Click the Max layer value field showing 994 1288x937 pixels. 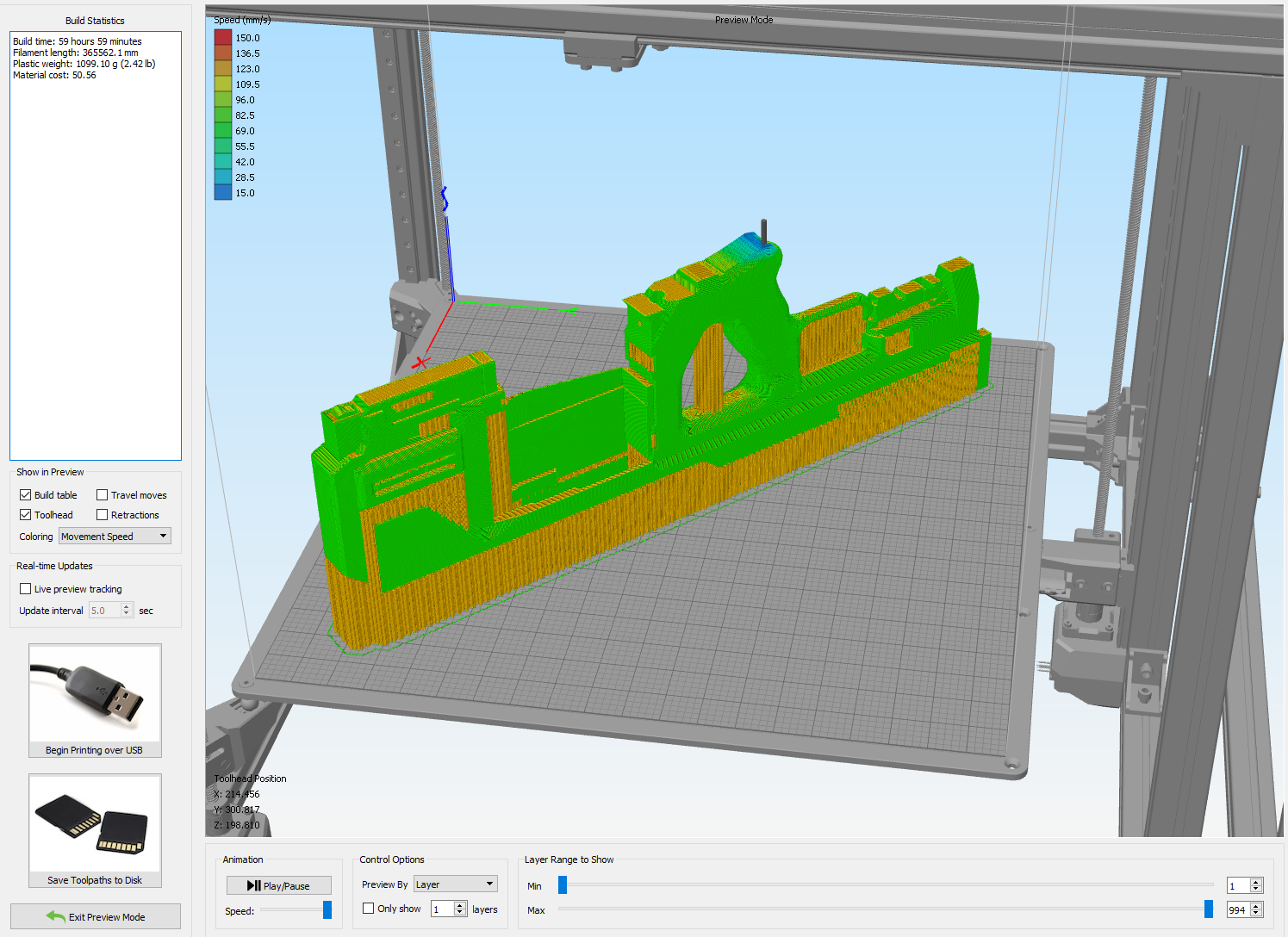pyautogui.click(x=1238, y=910)
